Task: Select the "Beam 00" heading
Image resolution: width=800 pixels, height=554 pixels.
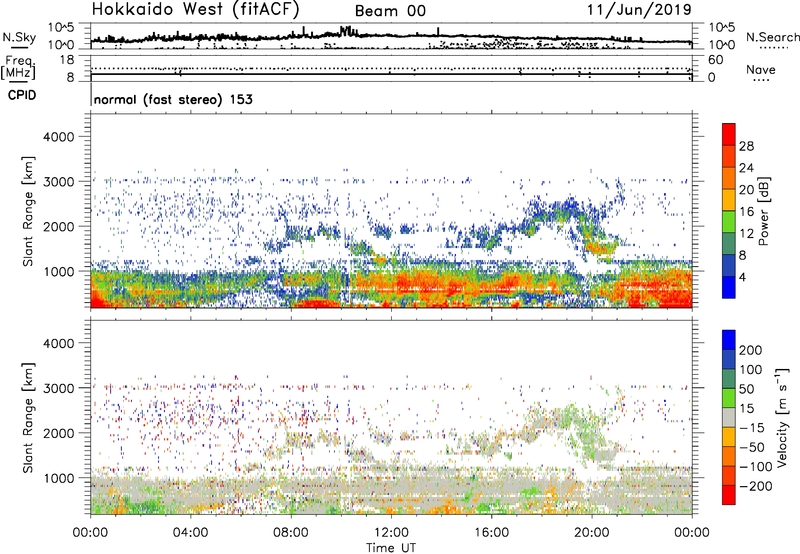Action: pyautogui.click(x=390, y=11)
